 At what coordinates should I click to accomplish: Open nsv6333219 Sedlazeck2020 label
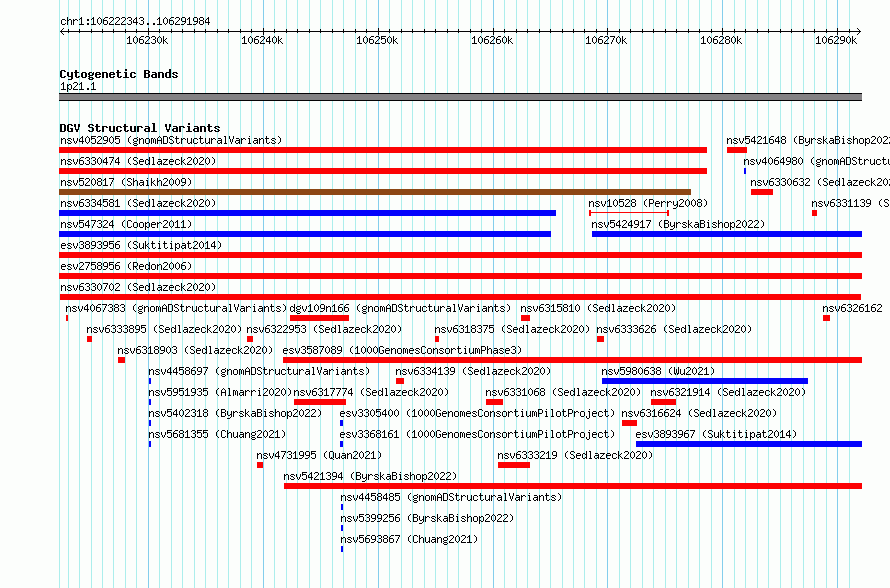(575, 455)
